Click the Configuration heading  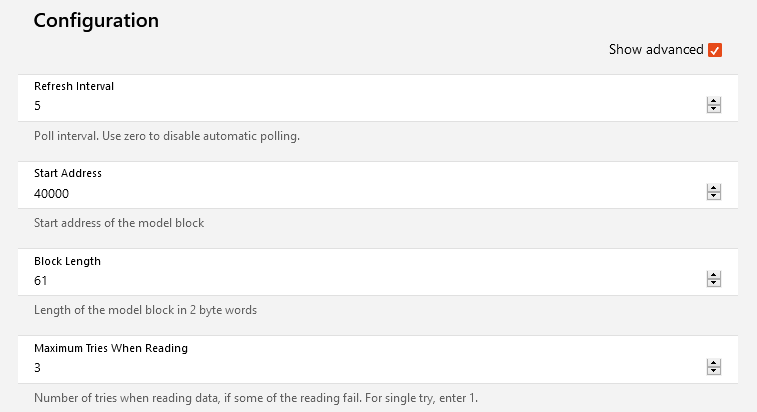pos(96,20)
